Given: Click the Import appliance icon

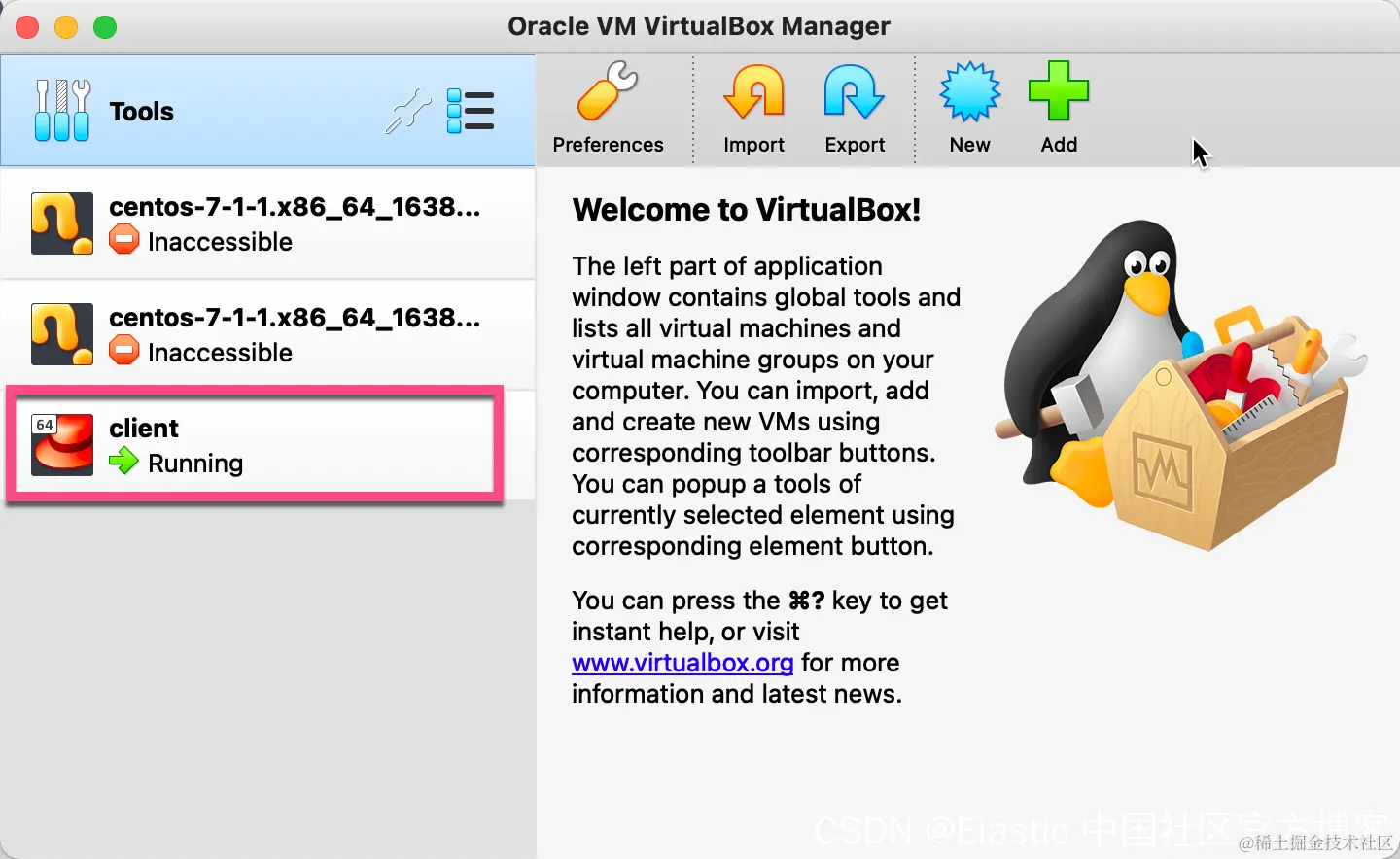Looking at the screenshot, I should click(753, 93).
